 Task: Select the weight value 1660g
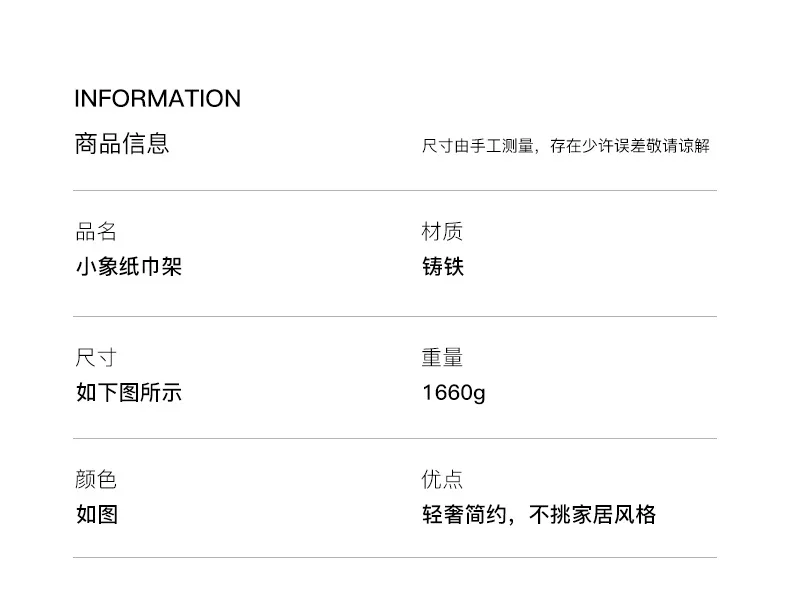tap(454, 393)
